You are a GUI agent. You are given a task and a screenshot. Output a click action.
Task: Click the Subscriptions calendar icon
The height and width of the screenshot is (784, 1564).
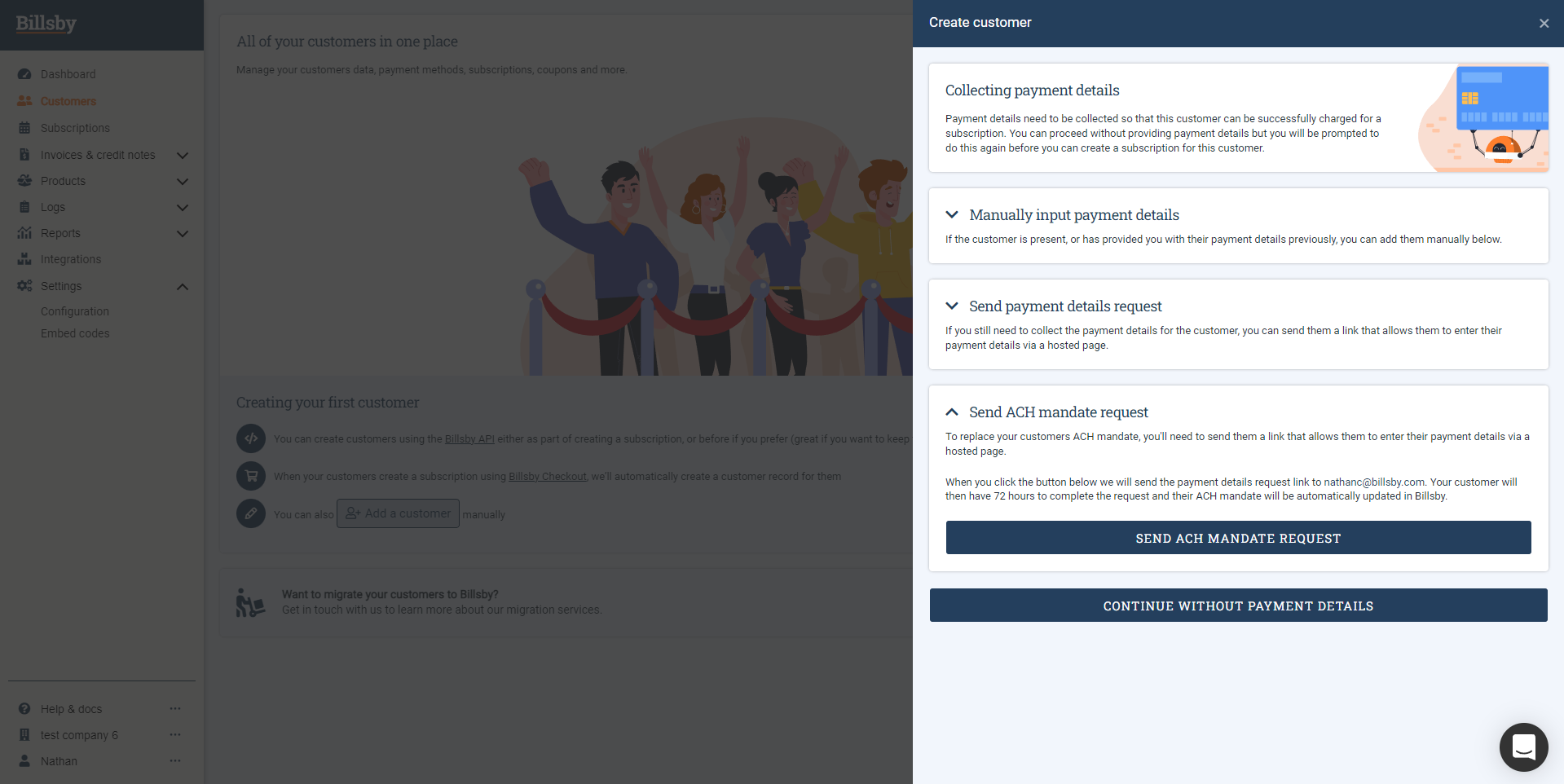click(x=24, y=128)
